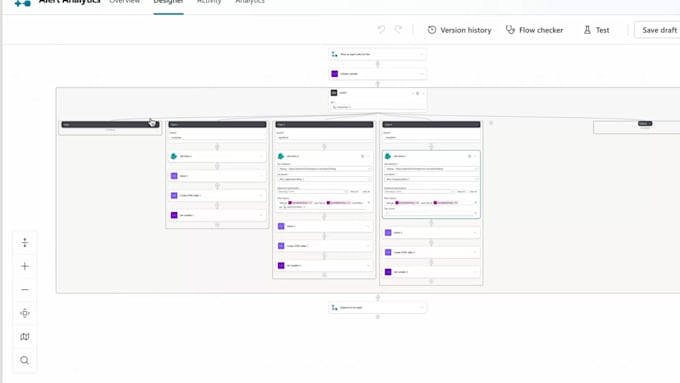The height and width of the screenshot is (383, 680).
Task: Open Set variable in second case
Action: (217, 215)
